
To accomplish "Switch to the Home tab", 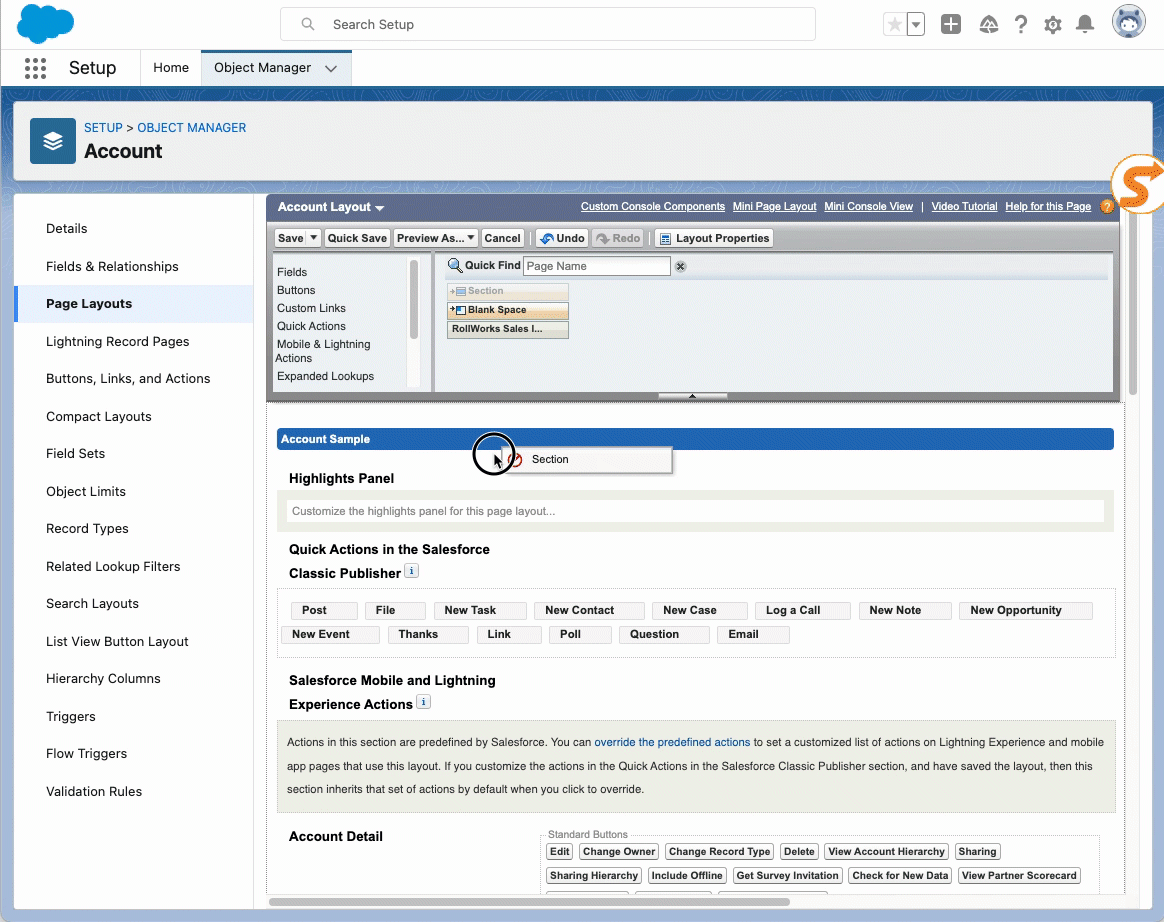I will pos(171,68).
